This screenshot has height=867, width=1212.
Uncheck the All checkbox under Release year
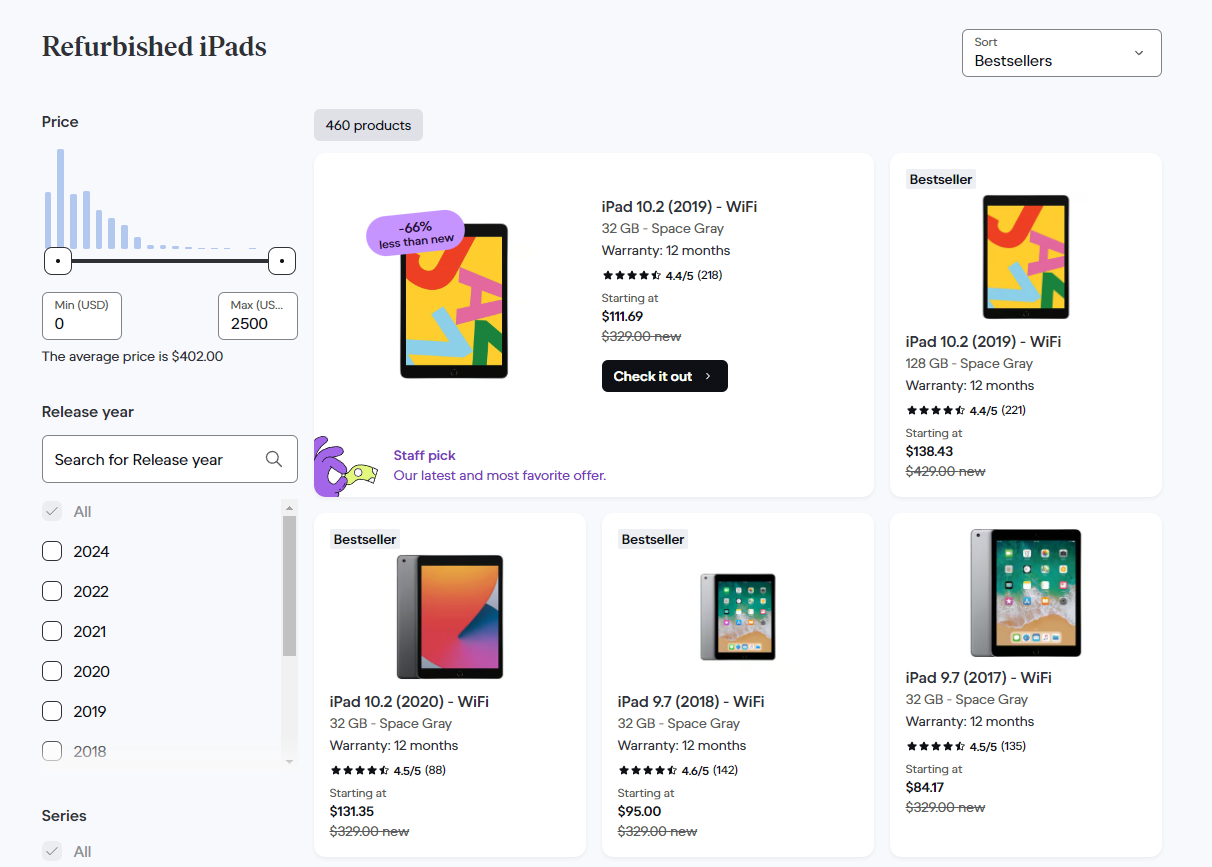pyautogui.click(x=51, y=511)
